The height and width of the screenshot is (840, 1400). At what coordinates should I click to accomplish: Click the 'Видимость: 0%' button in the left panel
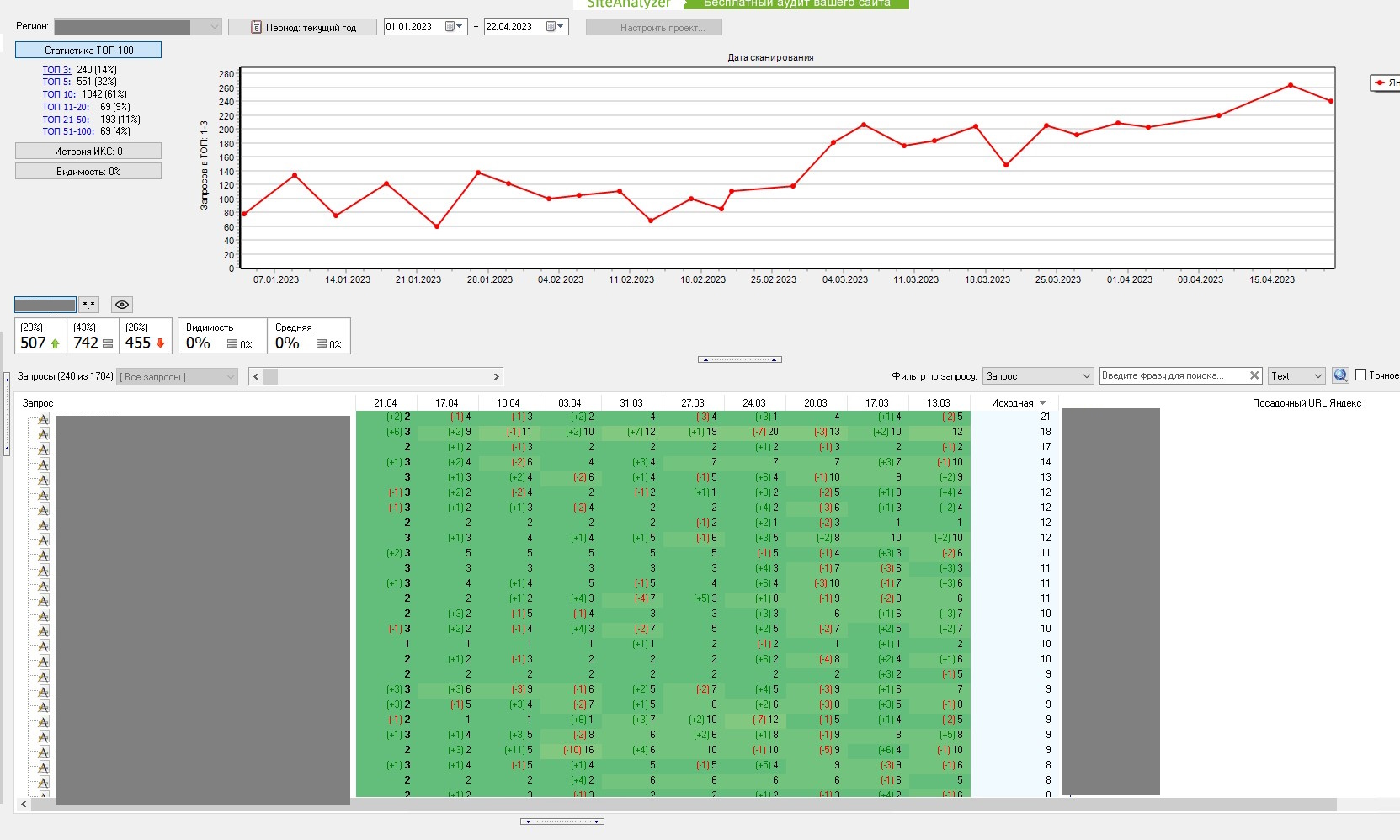(88, 172)
